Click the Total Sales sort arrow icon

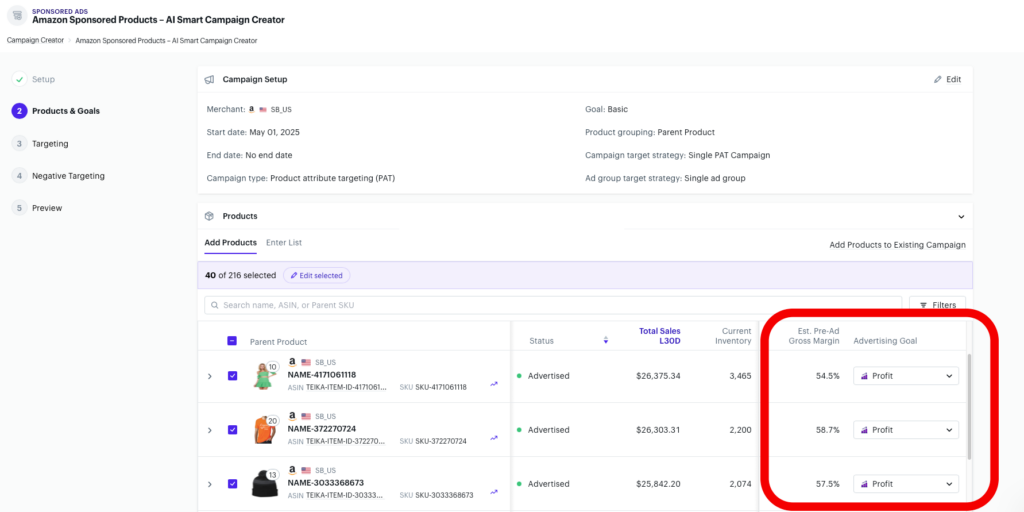(x=606, y=341)
